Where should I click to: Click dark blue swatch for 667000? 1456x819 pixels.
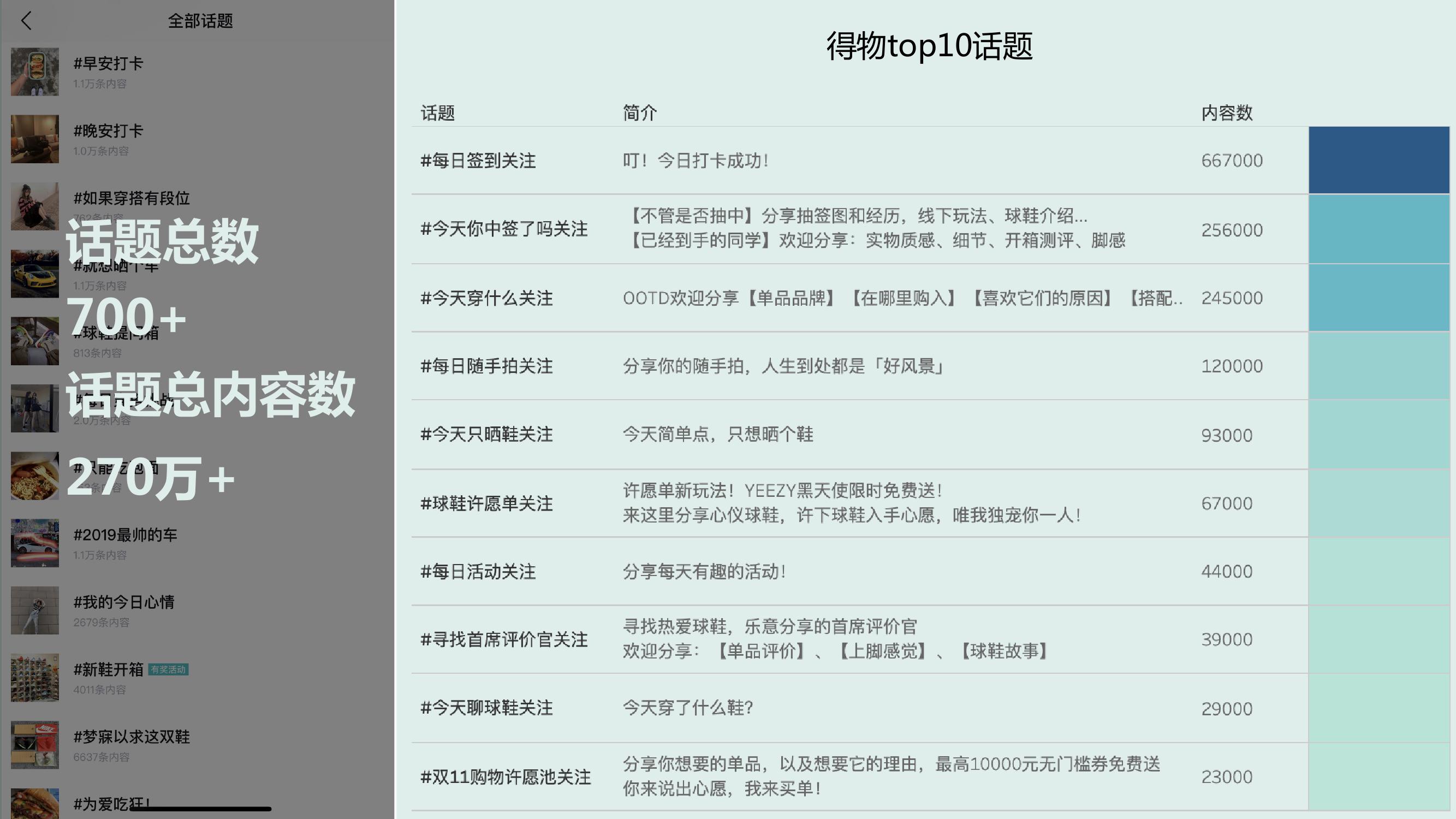click(x=1378, y=160)
